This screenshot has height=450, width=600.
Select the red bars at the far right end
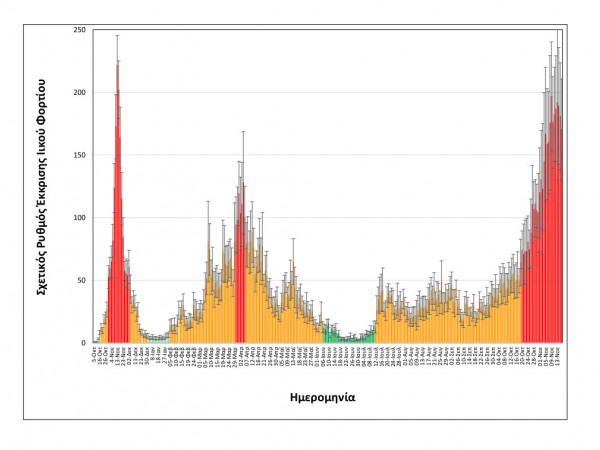(x=545, y=250)
